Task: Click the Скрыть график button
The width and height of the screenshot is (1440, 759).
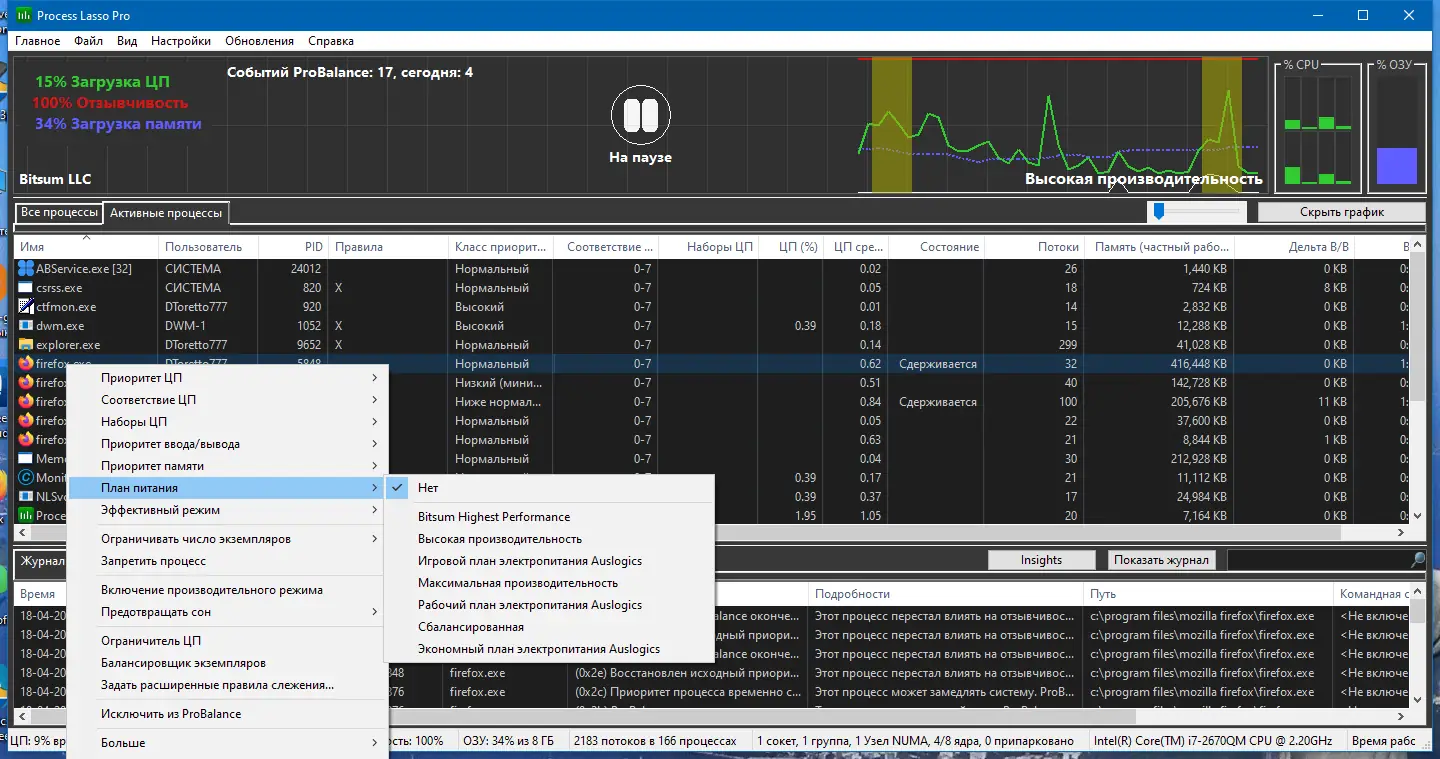Action: pos(1341,212)
